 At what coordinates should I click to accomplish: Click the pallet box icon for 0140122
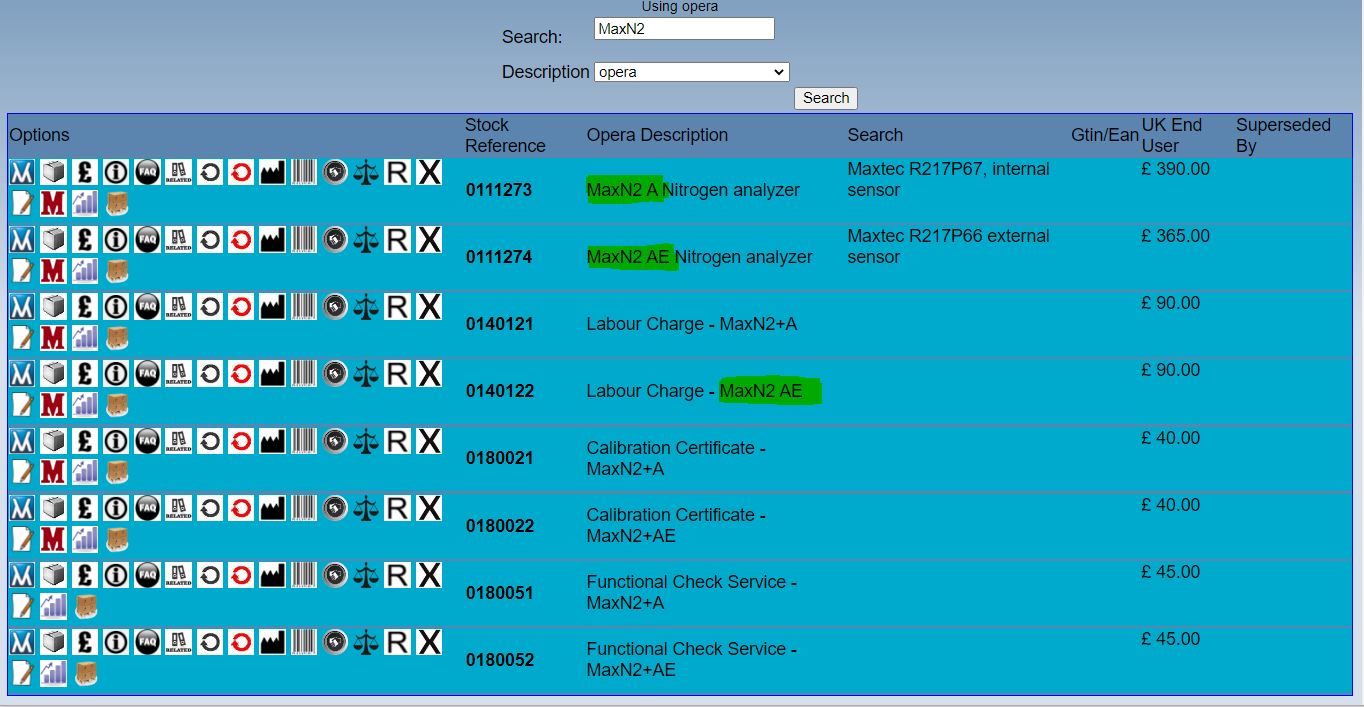tap(117, 404)
